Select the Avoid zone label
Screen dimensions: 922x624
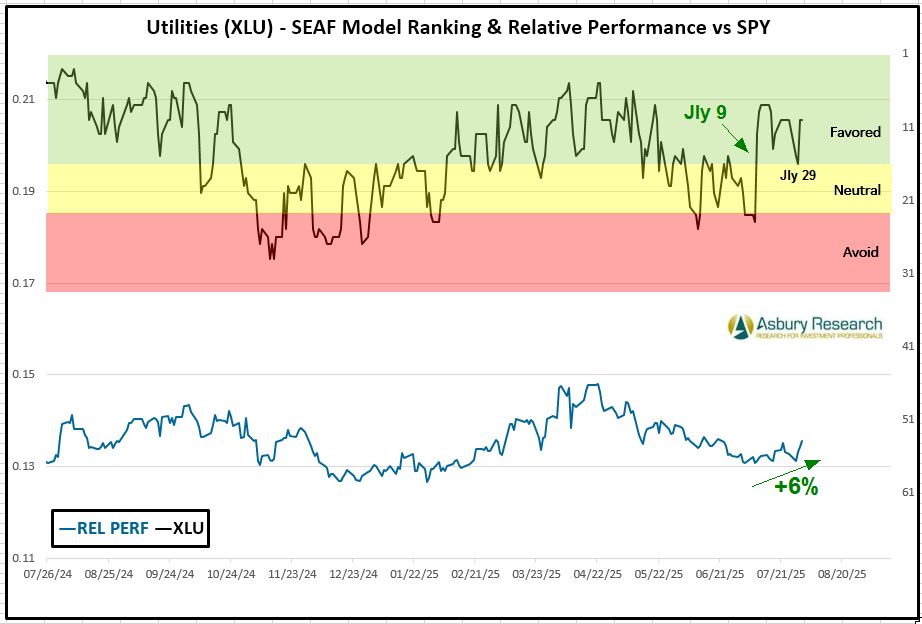pyautogui.click(x=860, y=252)
